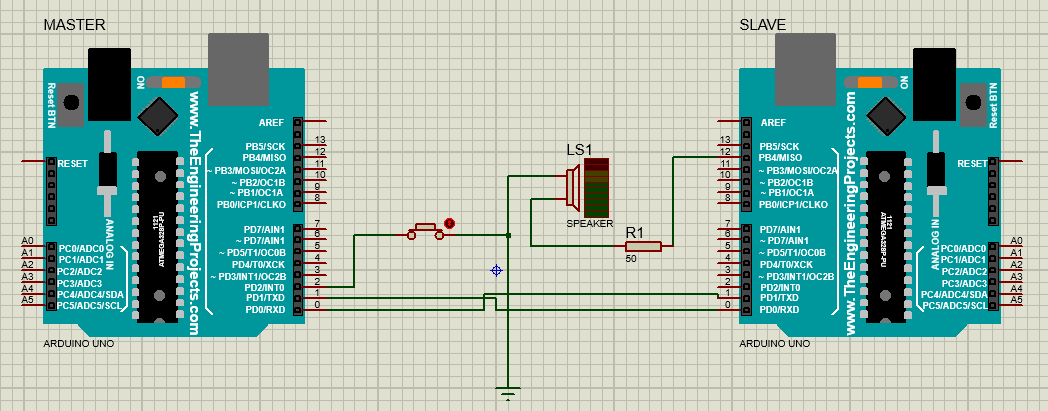Image resolution: width=1048 pixels, height=411 pixels.
Task: Select the SLAVE label text
Action: click(763, 25)
